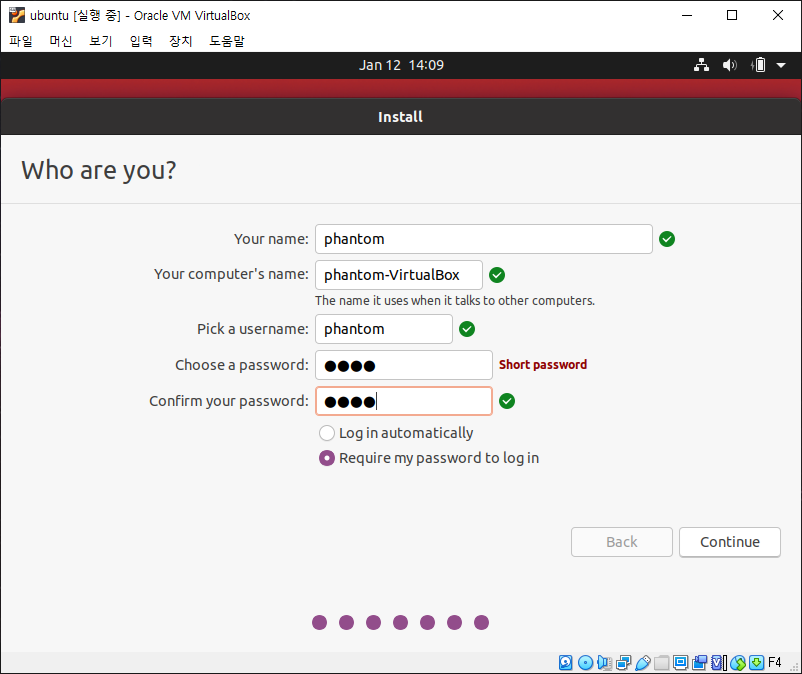Click the VirtualBox app icon in title bar
The width and height of the screenshot is (802, 674).
pos(16,15)
